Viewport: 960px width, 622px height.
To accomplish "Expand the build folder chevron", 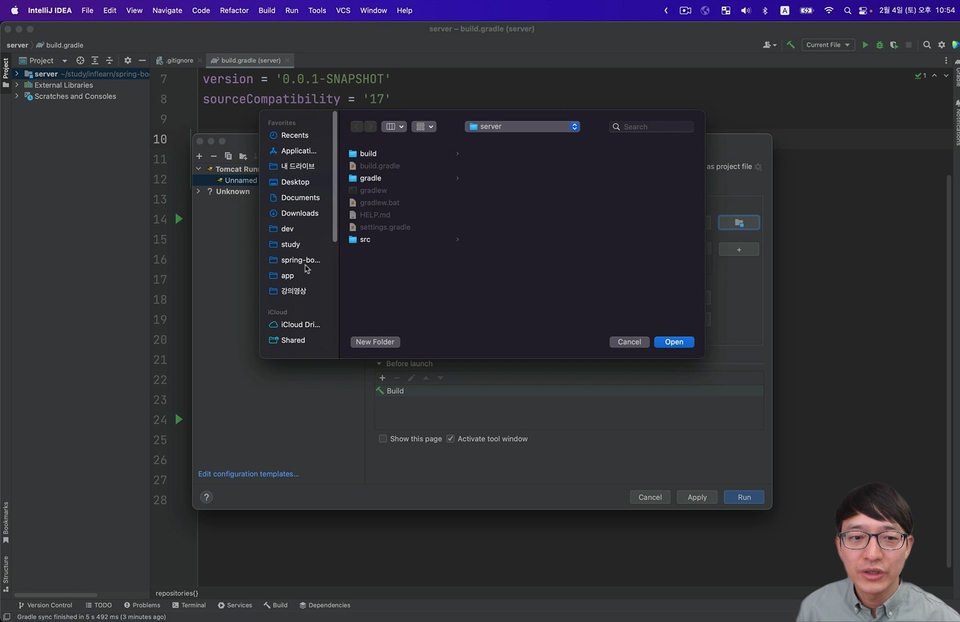I will click(x=457, y=154).
